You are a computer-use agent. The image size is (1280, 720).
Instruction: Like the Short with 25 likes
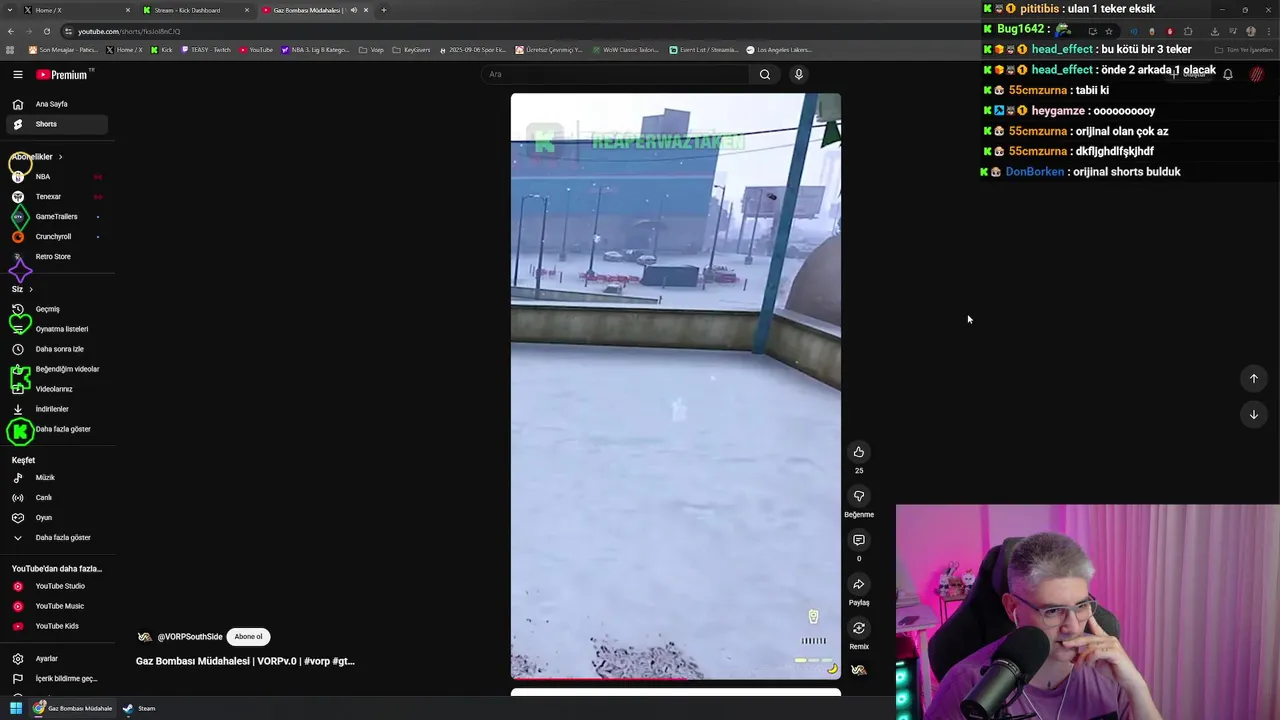[x=858, y=452]
